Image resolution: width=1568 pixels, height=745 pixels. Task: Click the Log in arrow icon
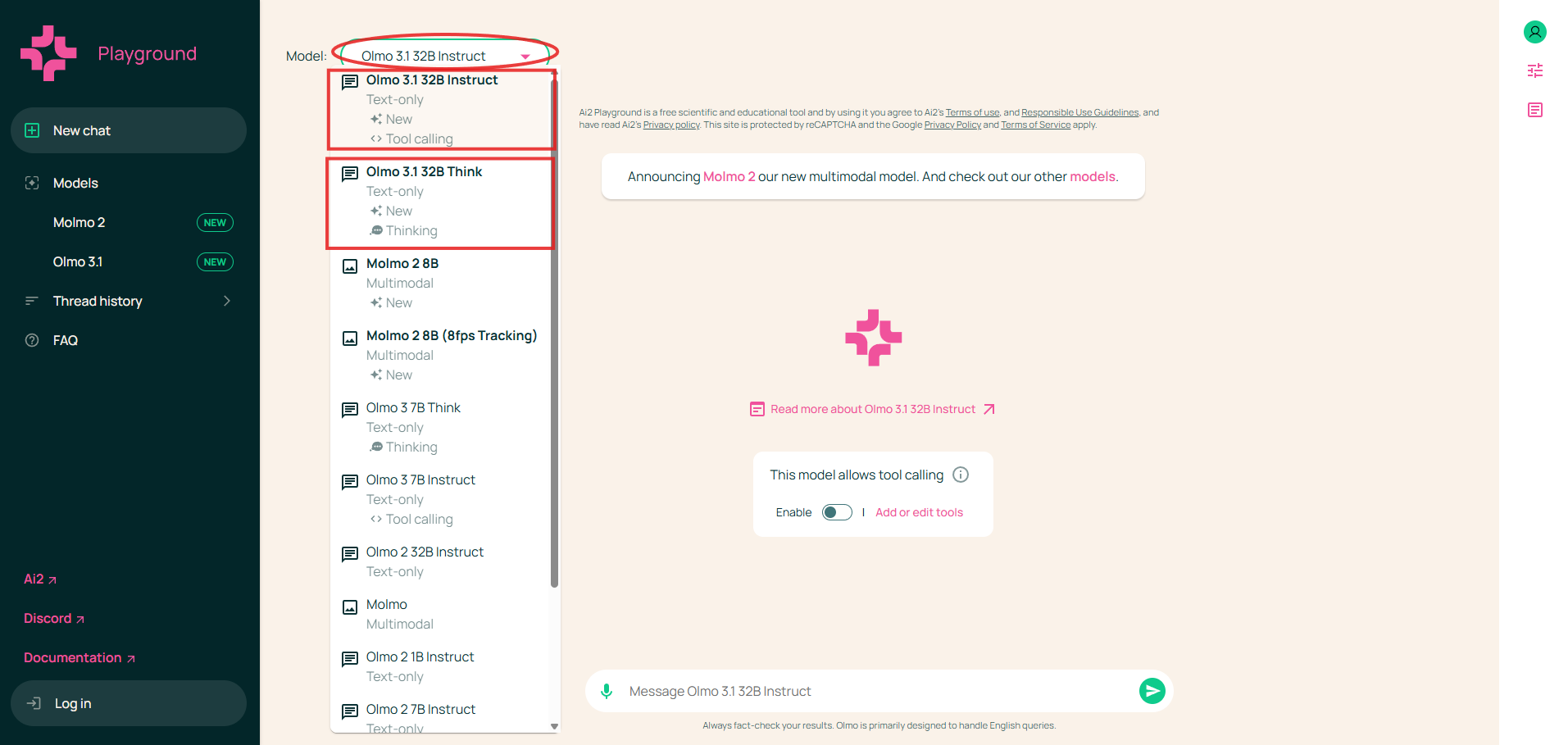[34, 703]
